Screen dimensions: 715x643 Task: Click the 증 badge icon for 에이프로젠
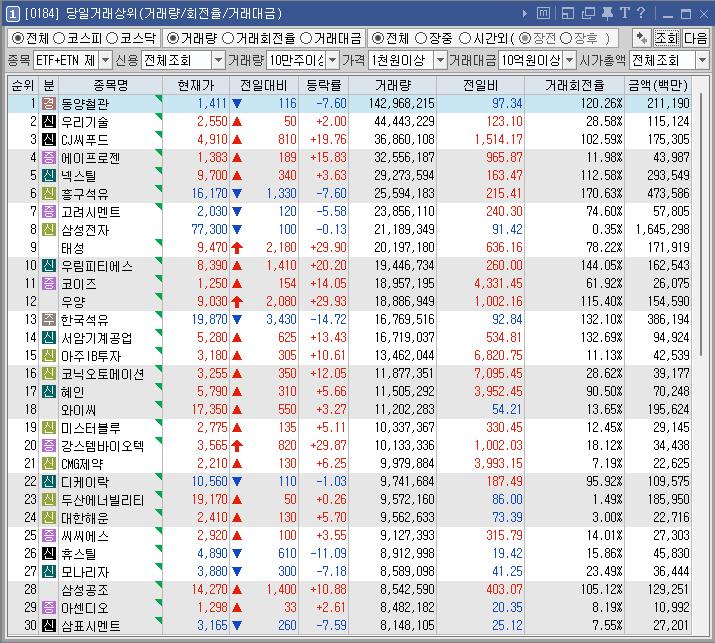[x=49, y=157]
